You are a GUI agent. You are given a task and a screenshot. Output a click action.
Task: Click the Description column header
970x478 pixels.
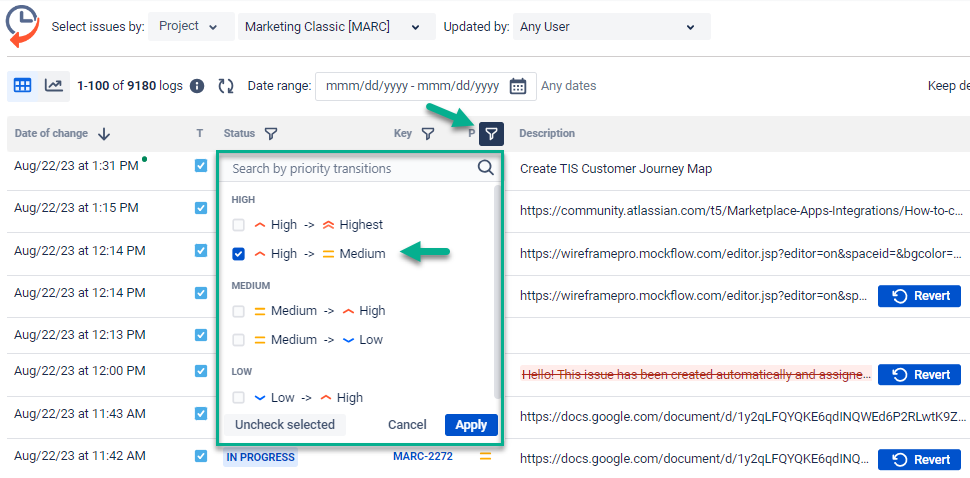point(547,134)
